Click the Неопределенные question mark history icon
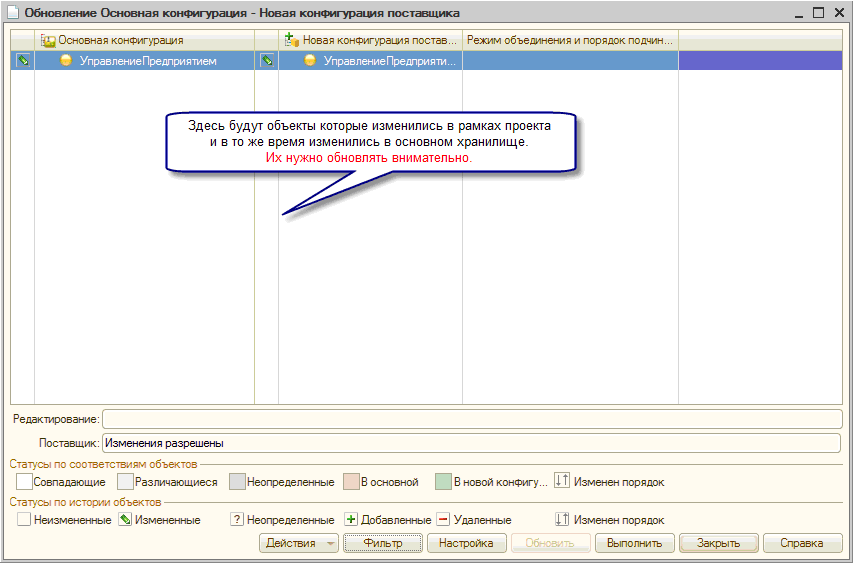The width and height of the screenshot is (853, 563). tap(237, 520)
